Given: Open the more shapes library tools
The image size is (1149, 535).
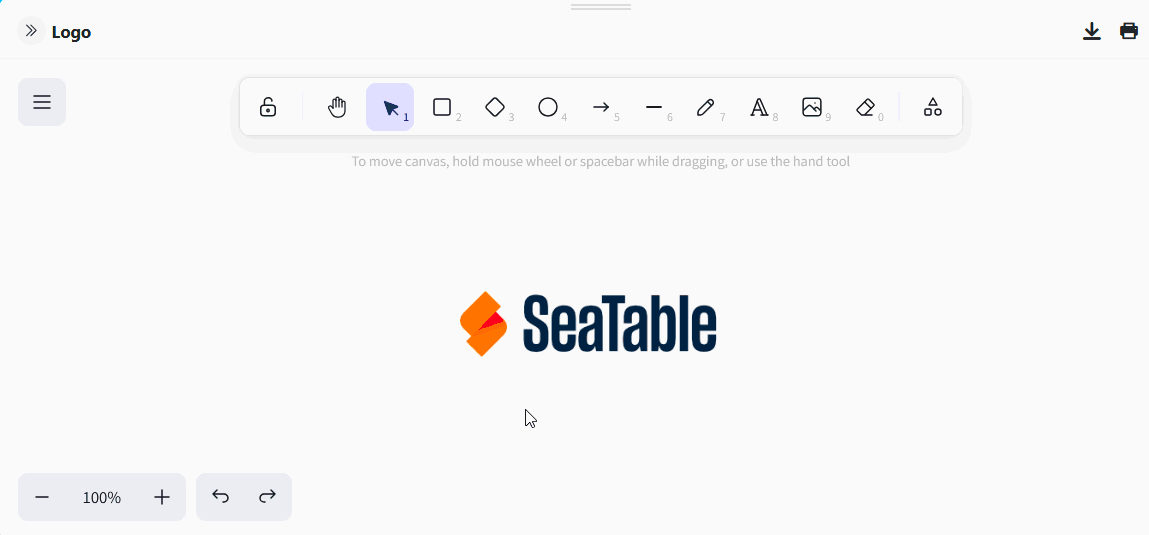Looking at the screenshot, I should click(x=932, y=107).
